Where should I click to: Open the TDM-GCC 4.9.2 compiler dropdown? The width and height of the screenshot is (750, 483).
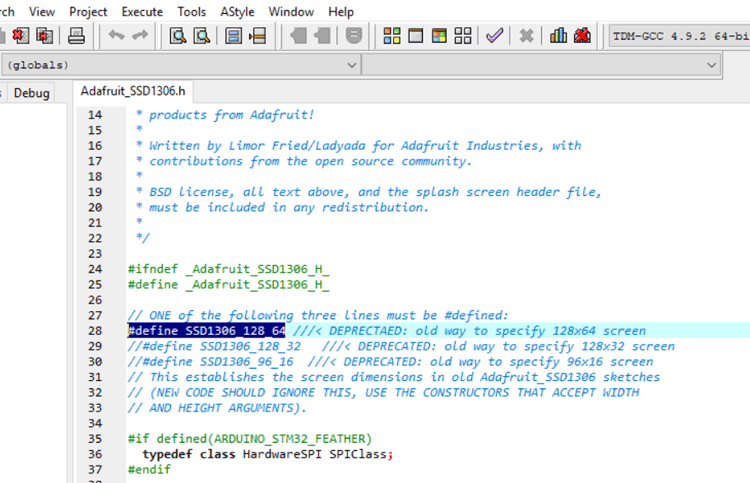678,36
